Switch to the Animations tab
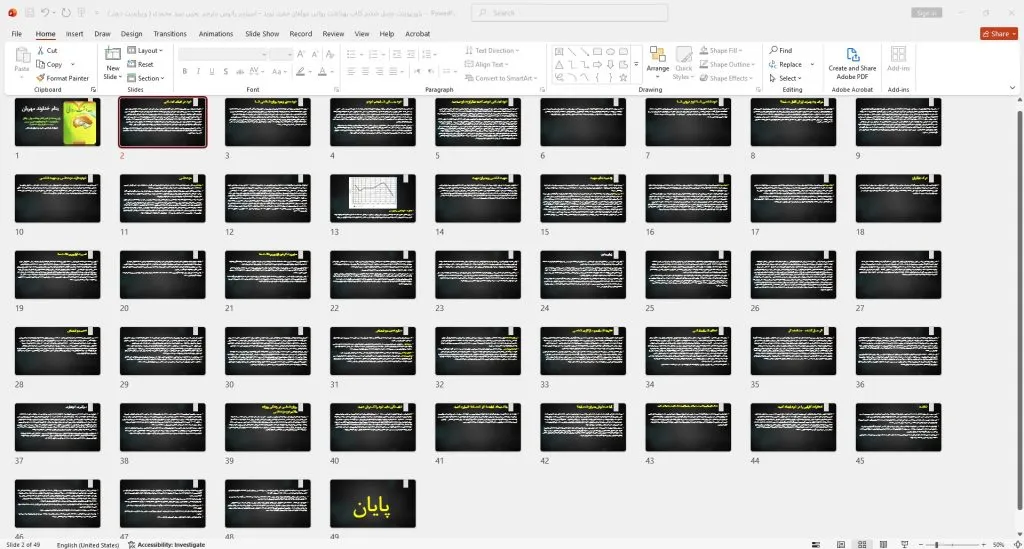1024x549 pixels. (216, 34)
